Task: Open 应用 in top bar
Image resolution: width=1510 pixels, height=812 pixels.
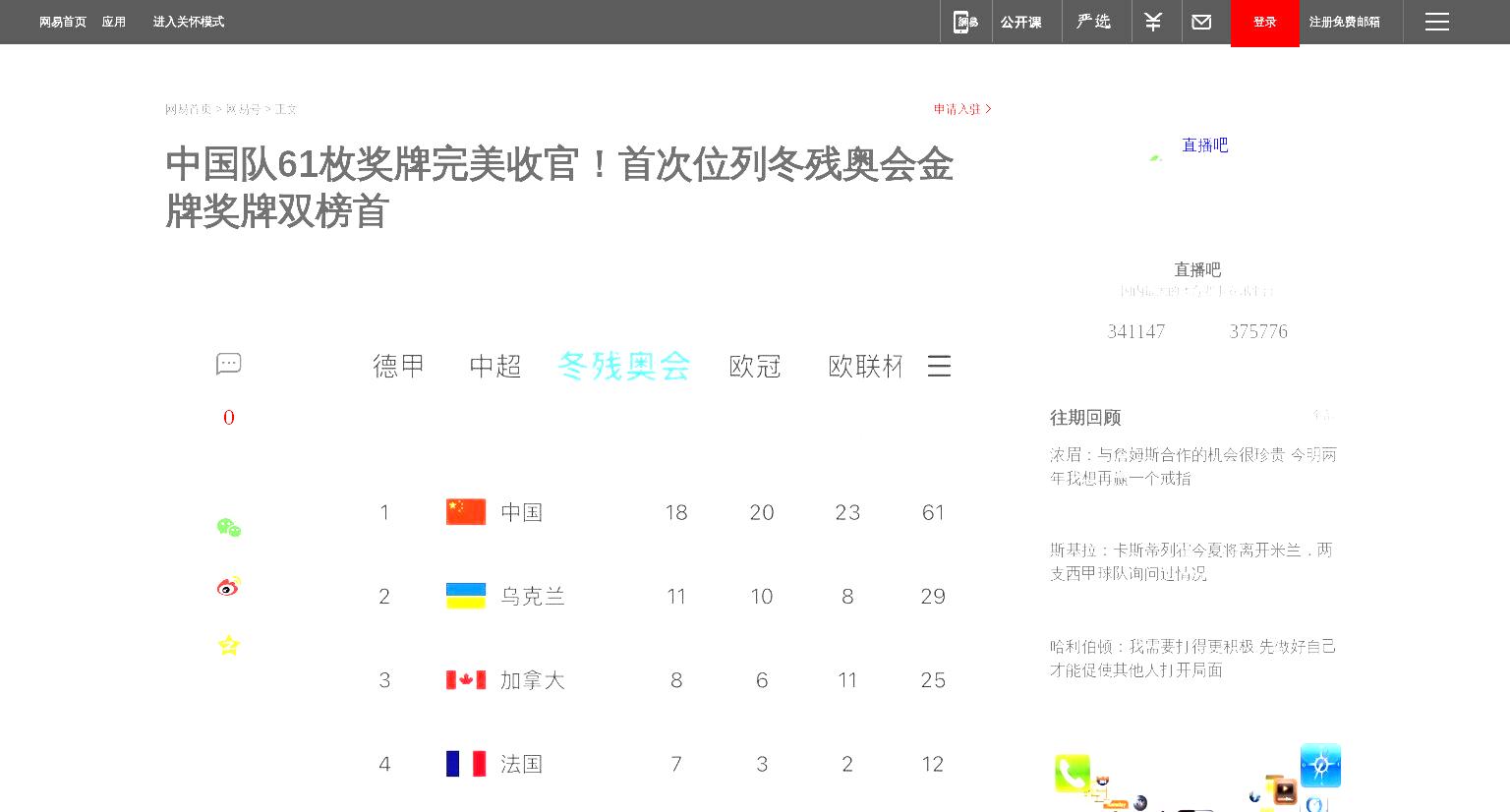Action: tap(114, 22)
